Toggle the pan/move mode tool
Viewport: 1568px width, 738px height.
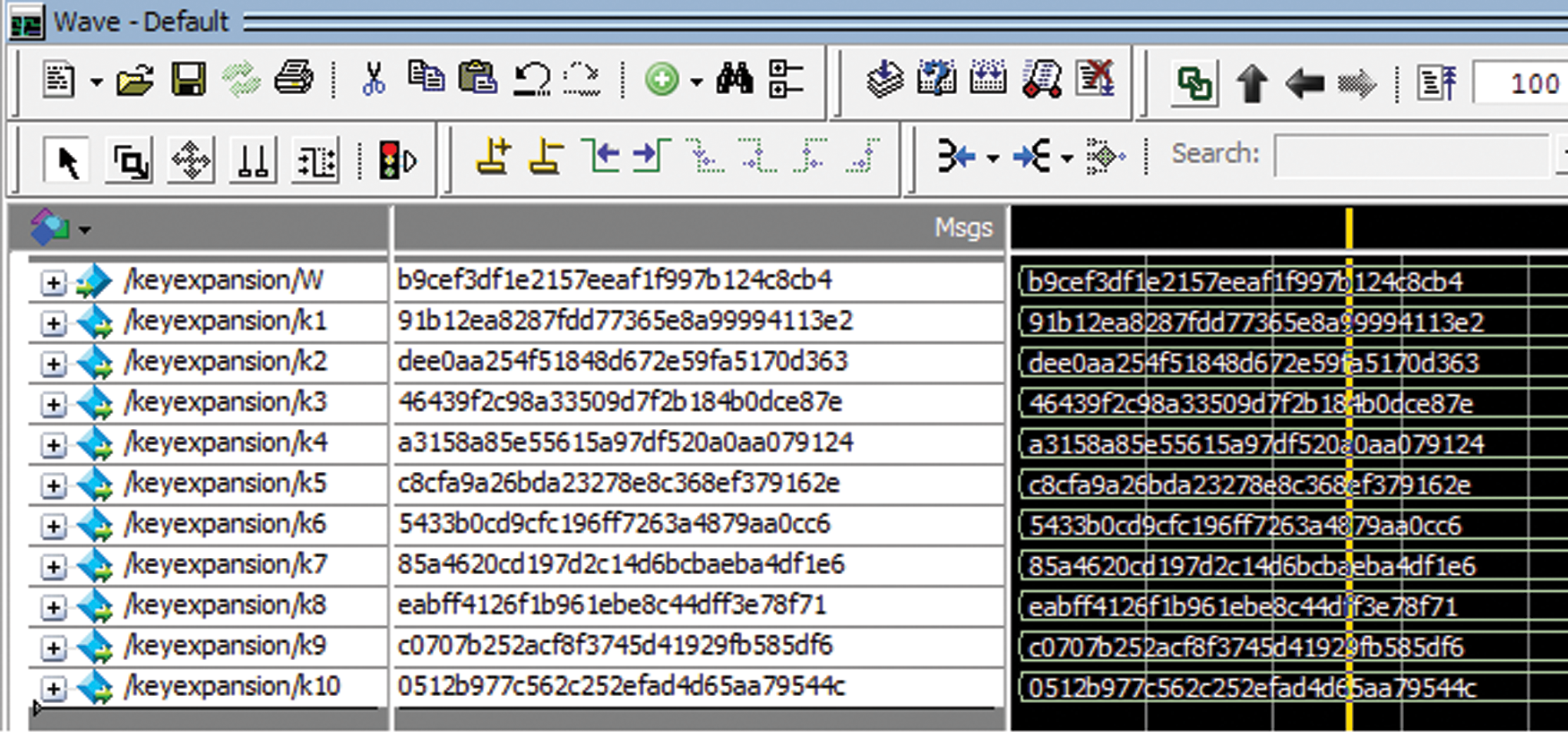191,162
